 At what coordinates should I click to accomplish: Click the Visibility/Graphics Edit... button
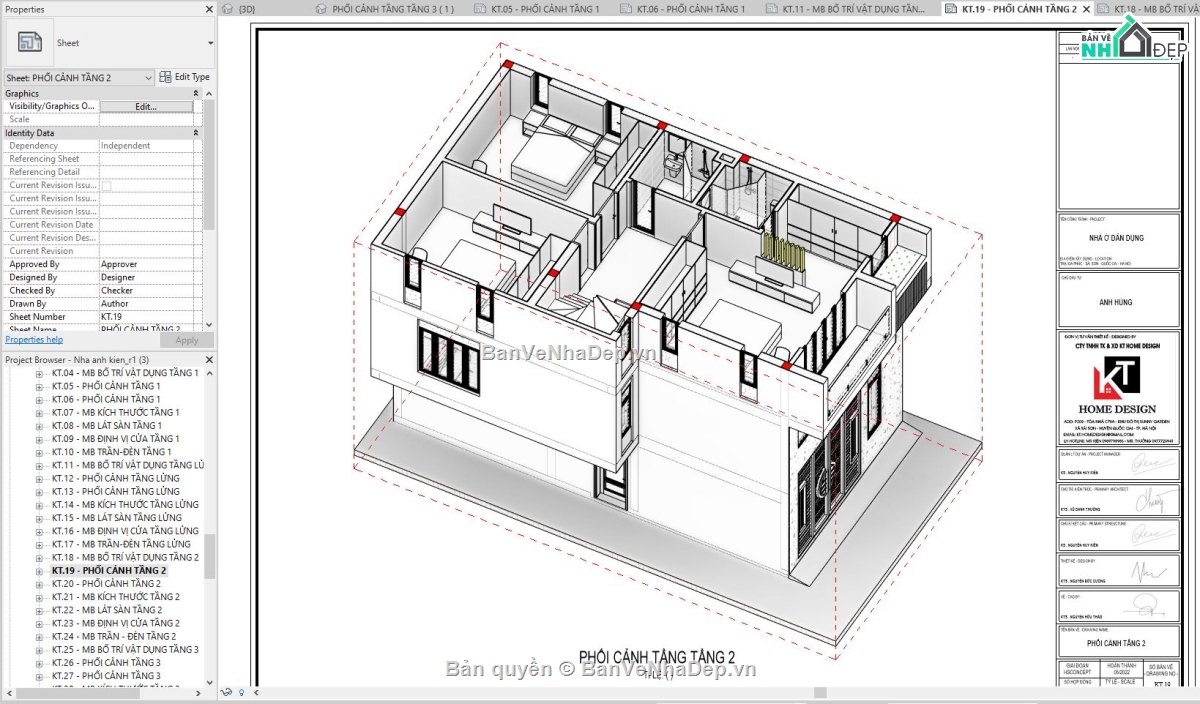pyautogui.click(x=146, y=106)
